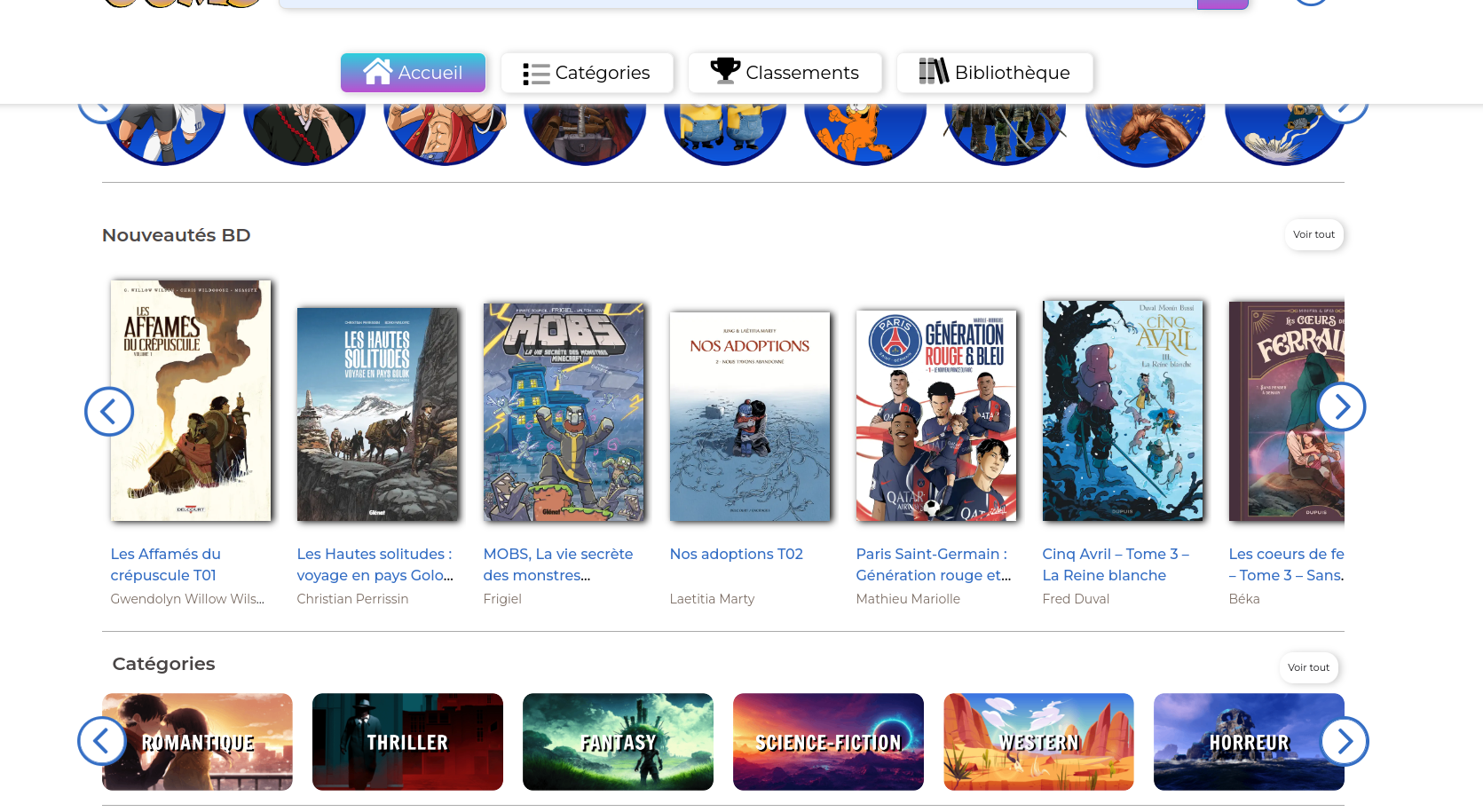Click Voir tout for Catégories
The height and width of the screenshot is (812, 1483).
[1308, 667]
